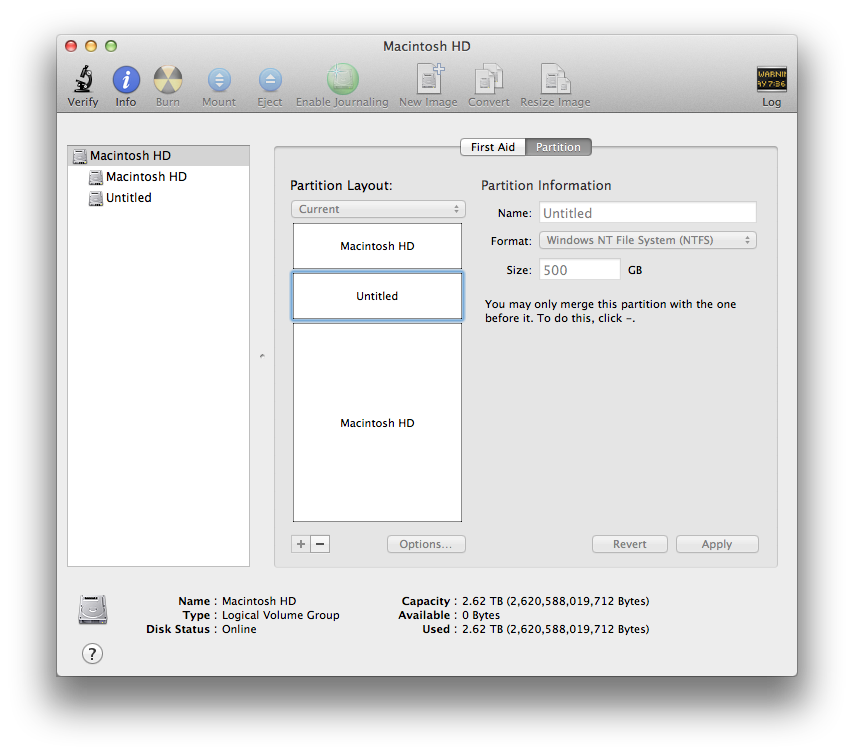Select top-level Macintosh HD disk in sidebar
The image size is (854, 755).
pos(158,156)
